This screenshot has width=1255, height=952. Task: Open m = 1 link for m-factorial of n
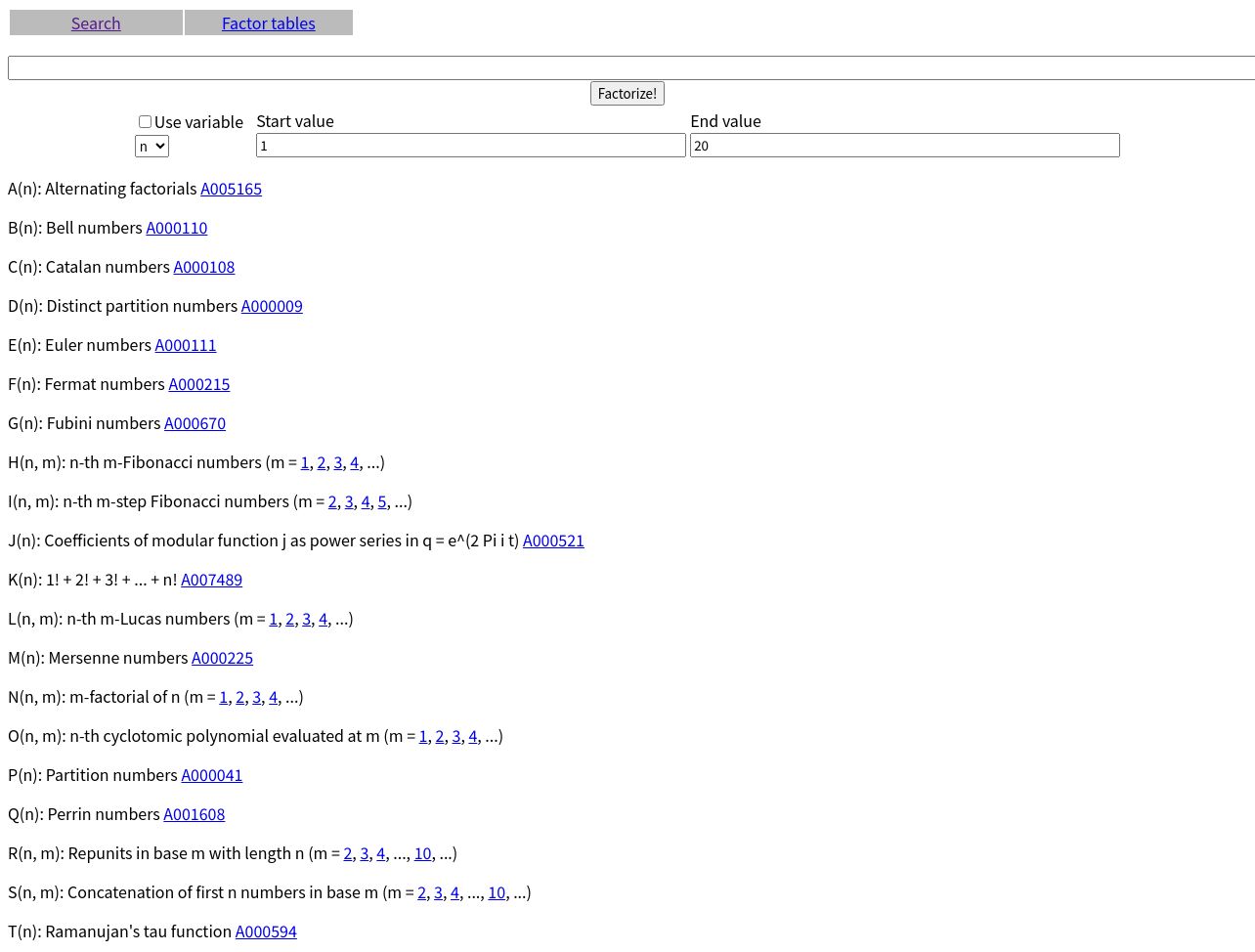tap(224, 697)
